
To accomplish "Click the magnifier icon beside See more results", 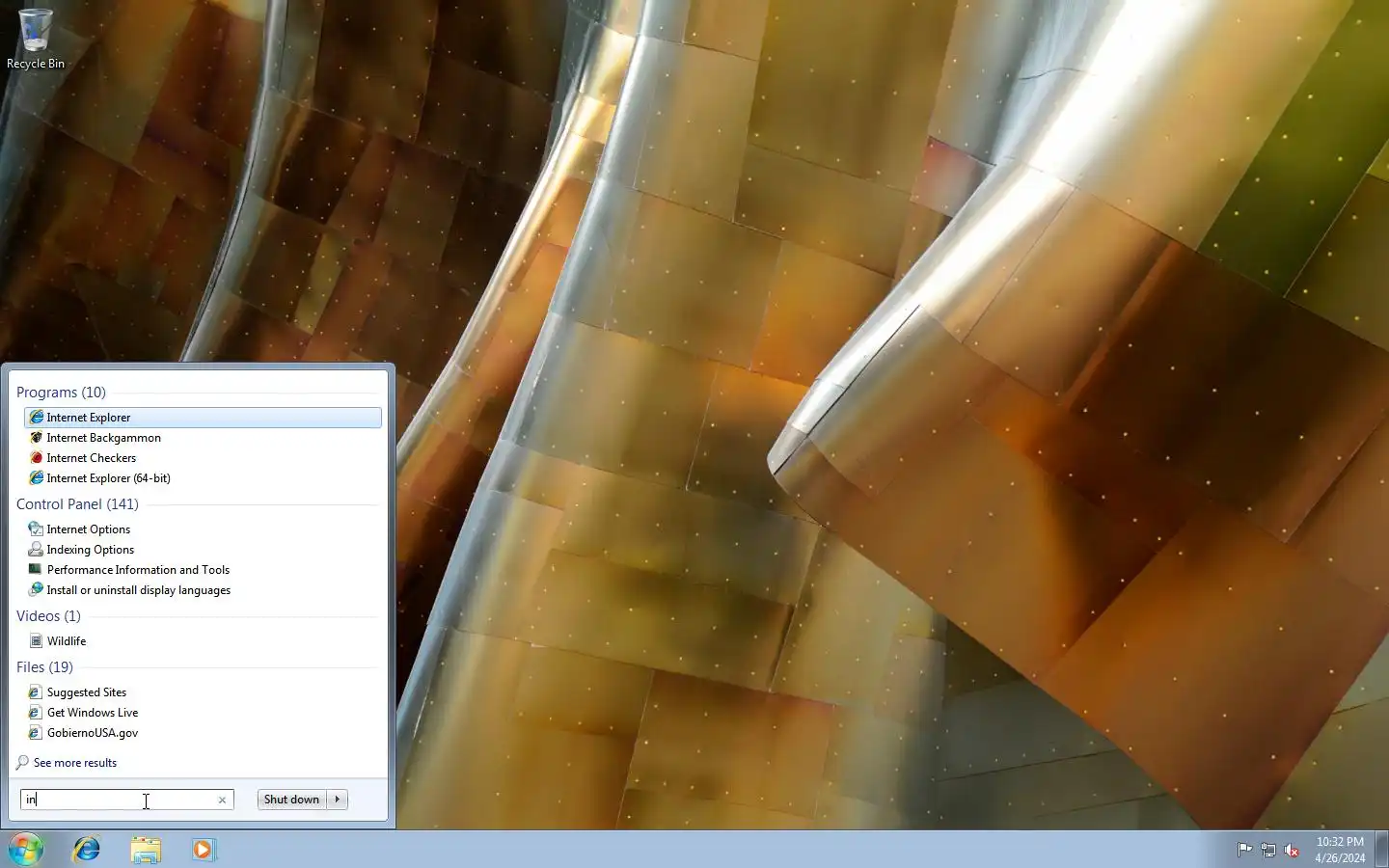I will pos(22,763).
